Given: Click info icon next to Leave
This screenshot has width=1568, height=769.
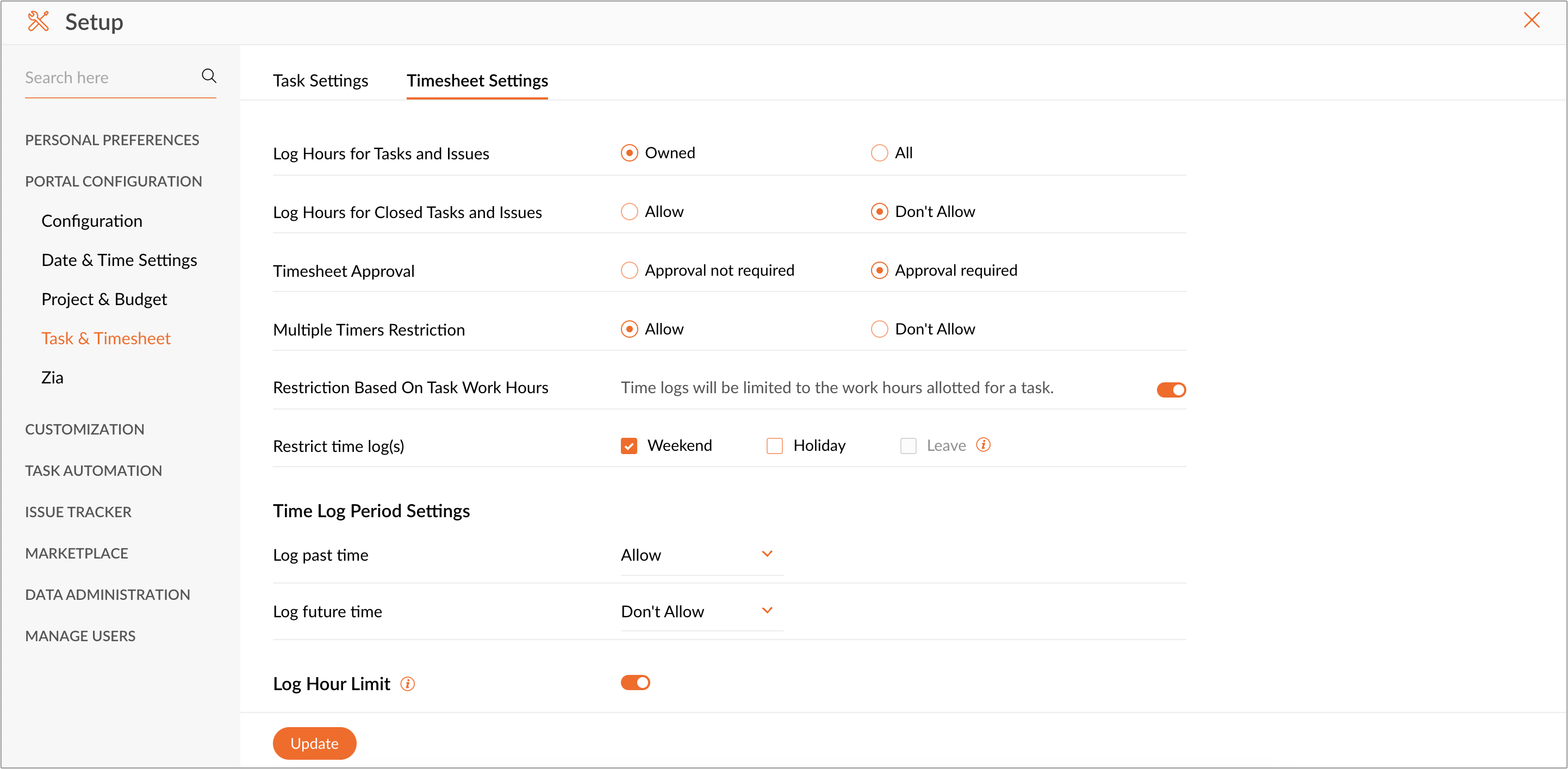Looking at the screenshot, I should point(983,445).
